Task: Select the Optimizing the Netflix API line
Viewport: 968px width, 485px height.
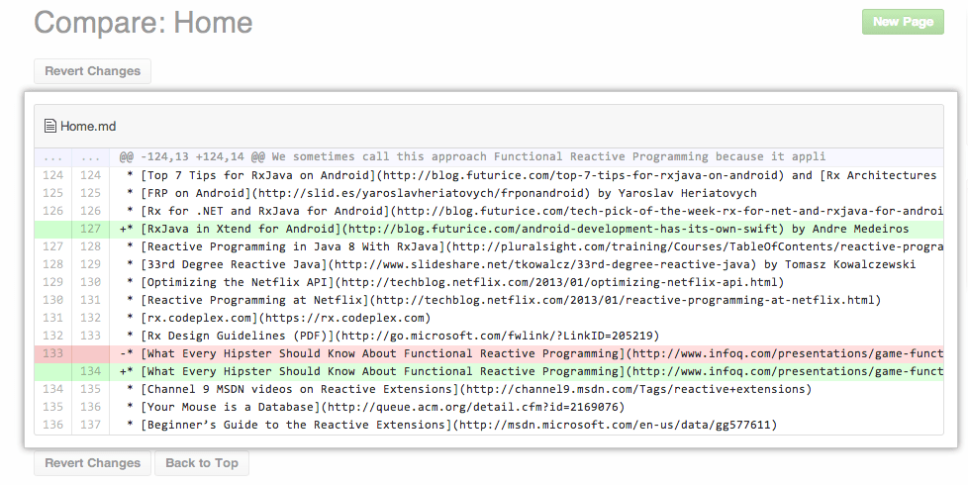Action: (489, 282)
